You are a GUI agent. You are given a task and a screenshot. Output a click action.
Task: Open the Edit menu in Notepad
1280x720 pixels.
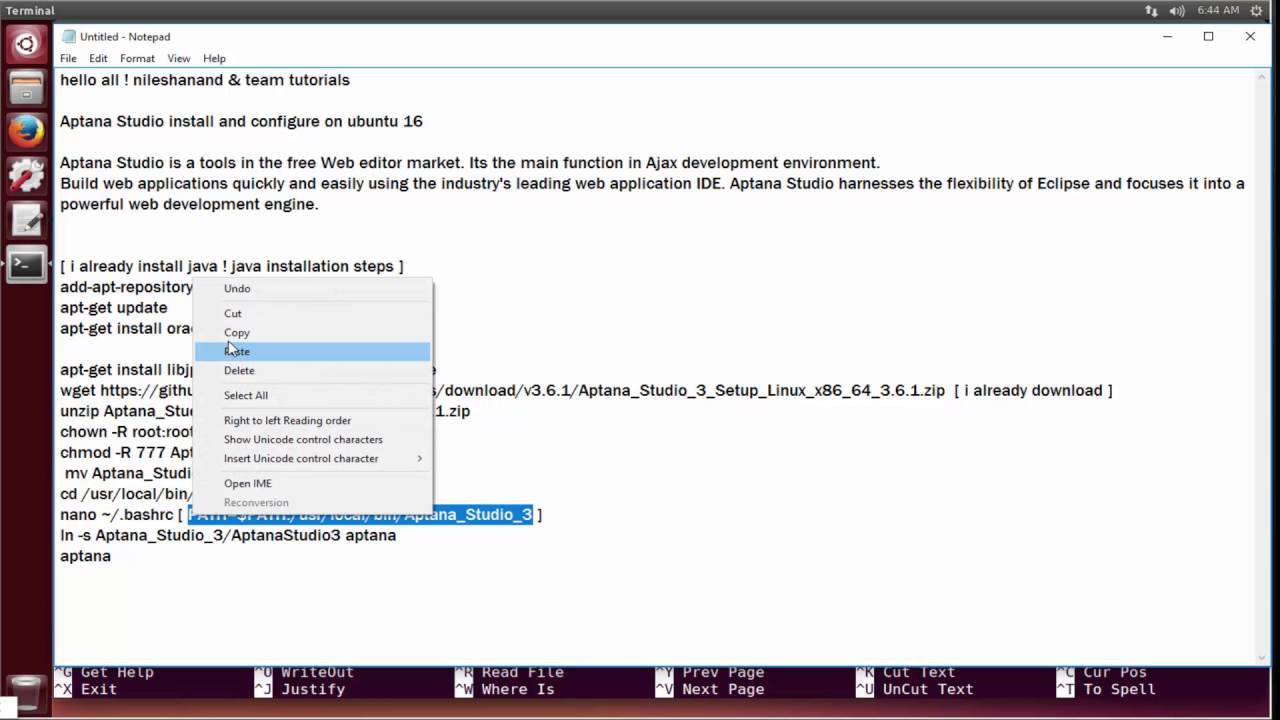pos(98,58)
